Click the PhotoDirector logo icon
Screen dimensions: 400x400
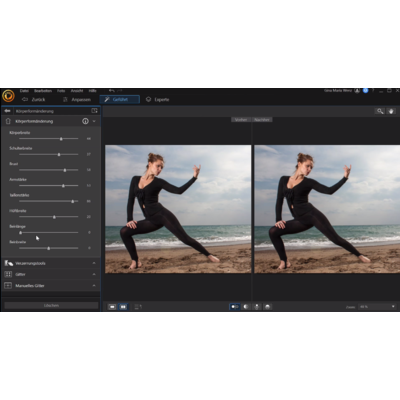8,96
